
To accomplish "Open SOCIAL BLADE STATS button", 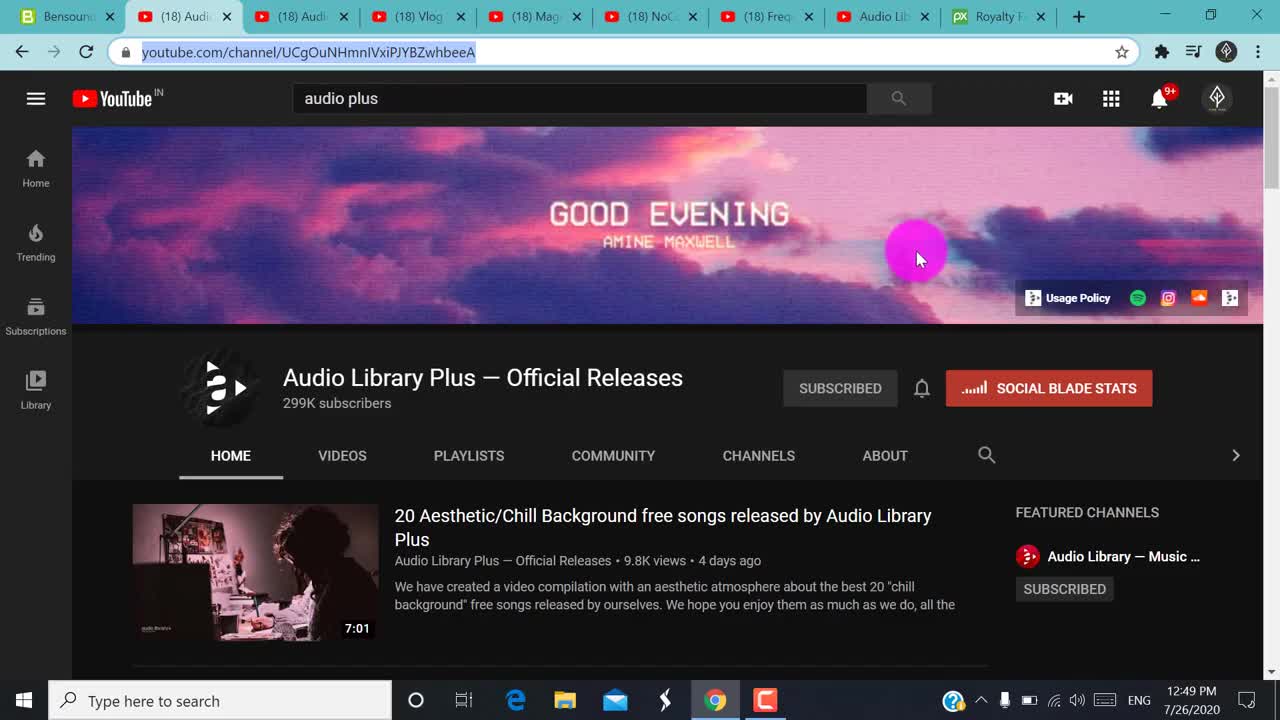I will pos(1049,388).
